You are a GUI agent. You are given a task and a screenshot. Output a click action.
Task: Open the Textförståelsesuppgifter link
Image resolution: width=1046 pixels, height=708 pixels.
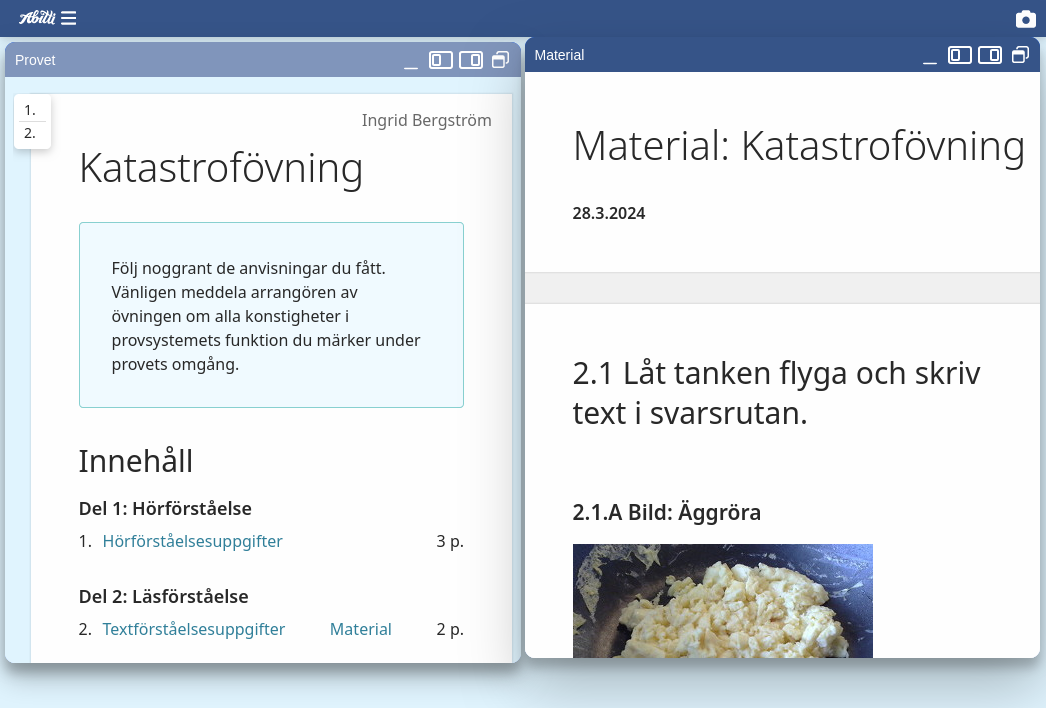click(193, 629)
